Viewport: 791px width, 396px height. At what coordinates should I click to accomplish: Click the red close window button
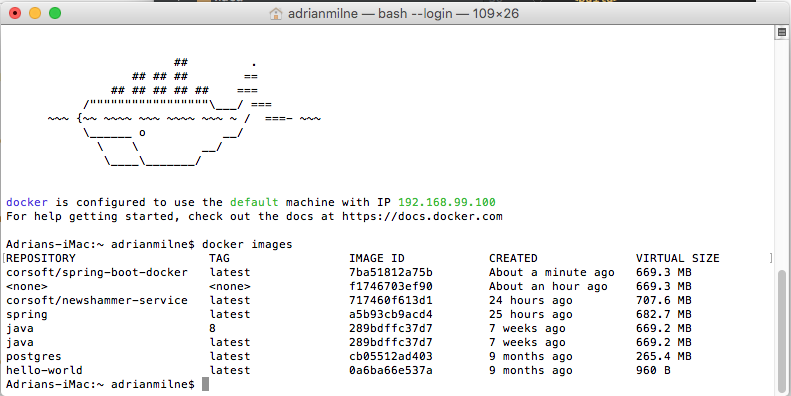[15, 13]
